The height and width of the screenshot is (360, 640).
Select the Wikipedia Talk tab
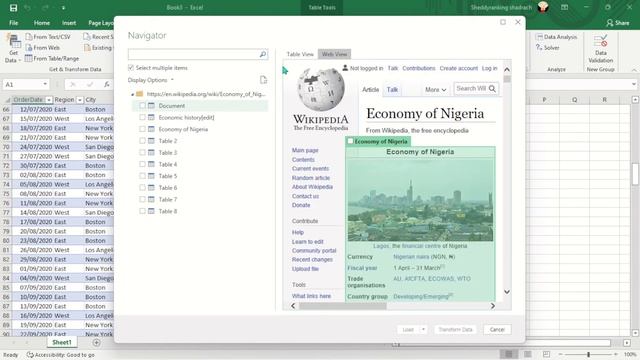tap(392, 89)
